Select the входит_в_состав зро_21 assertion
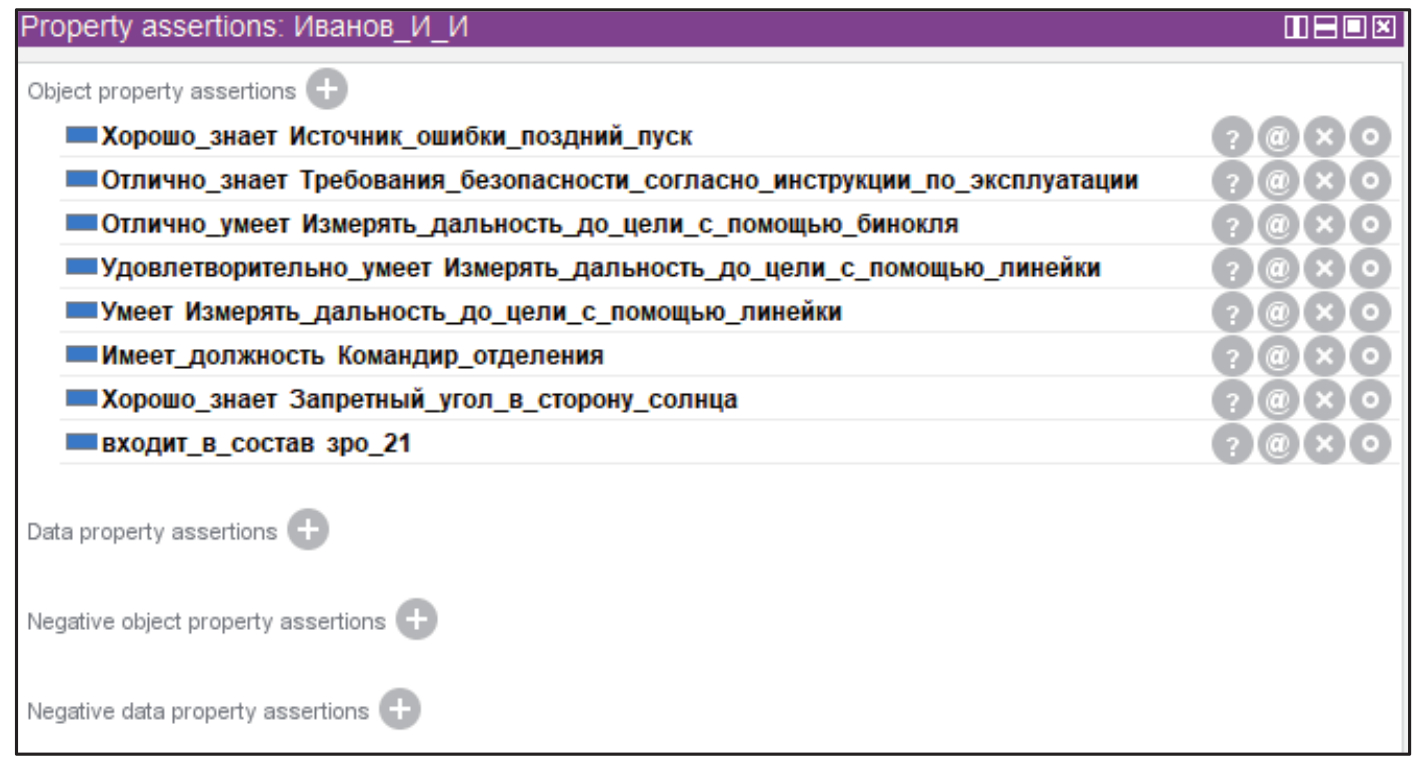This screenshot has height=766, width=1425. click(x=256, y=444)
